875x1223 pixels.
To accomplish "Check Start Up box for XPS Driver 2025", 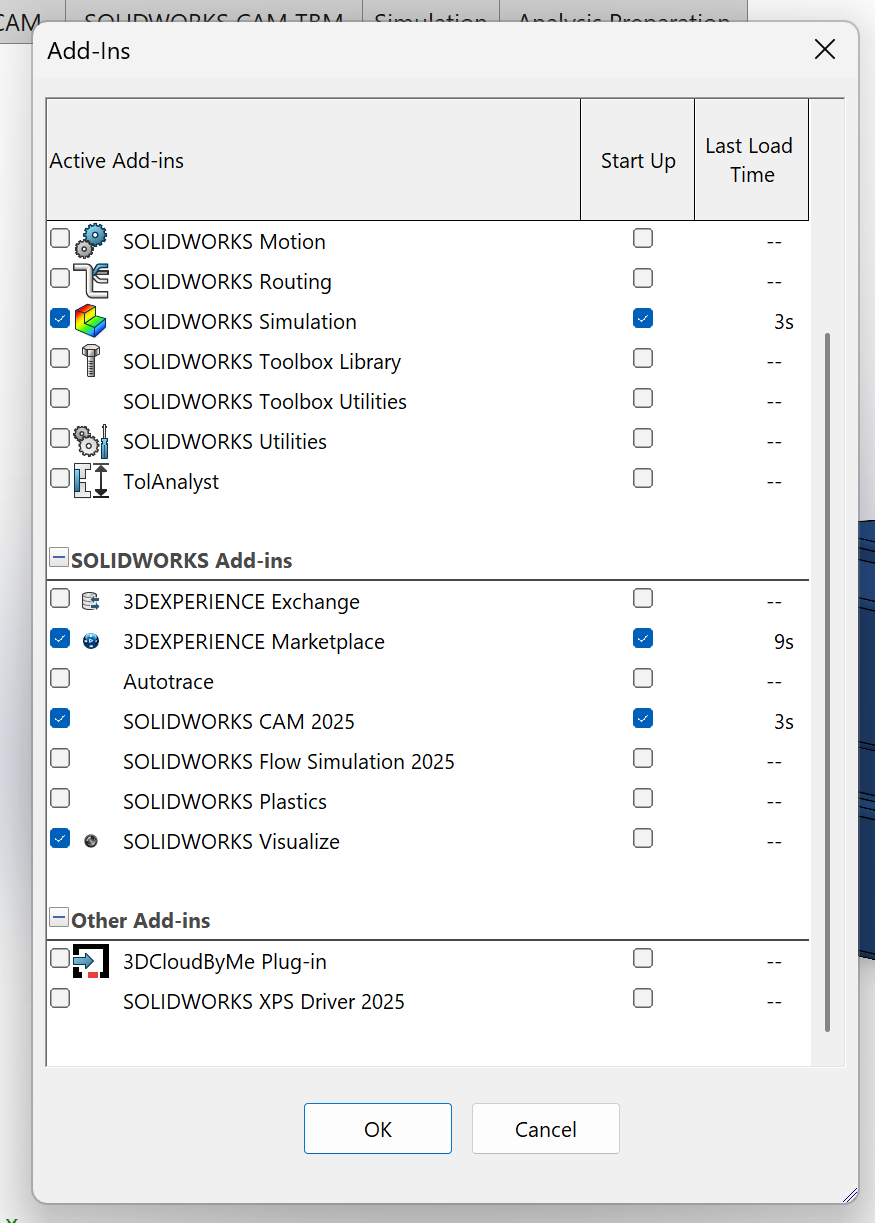I will click(x=643, y=998).
